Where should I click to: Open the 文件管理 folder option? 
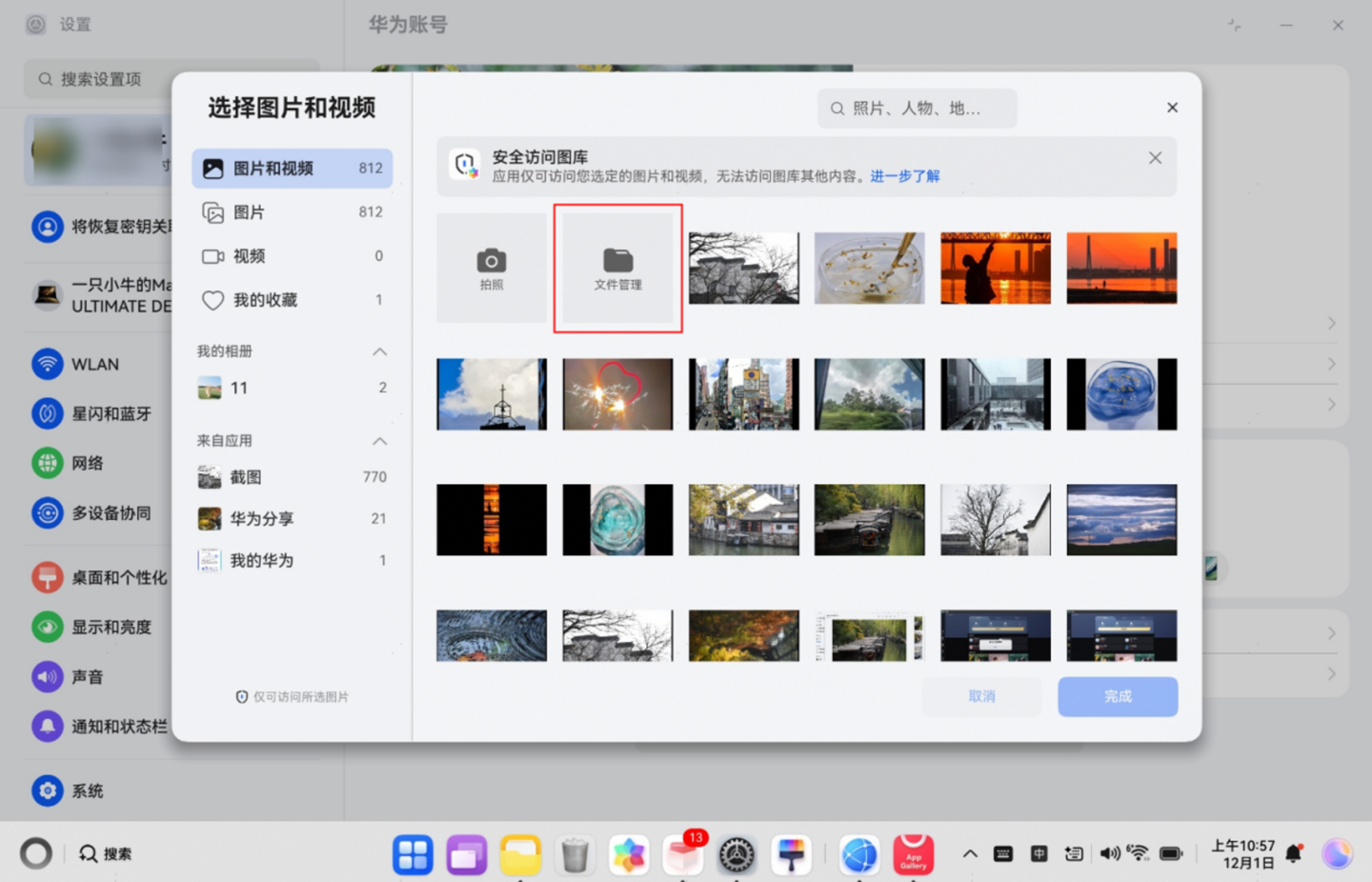[x=617, y=268]
